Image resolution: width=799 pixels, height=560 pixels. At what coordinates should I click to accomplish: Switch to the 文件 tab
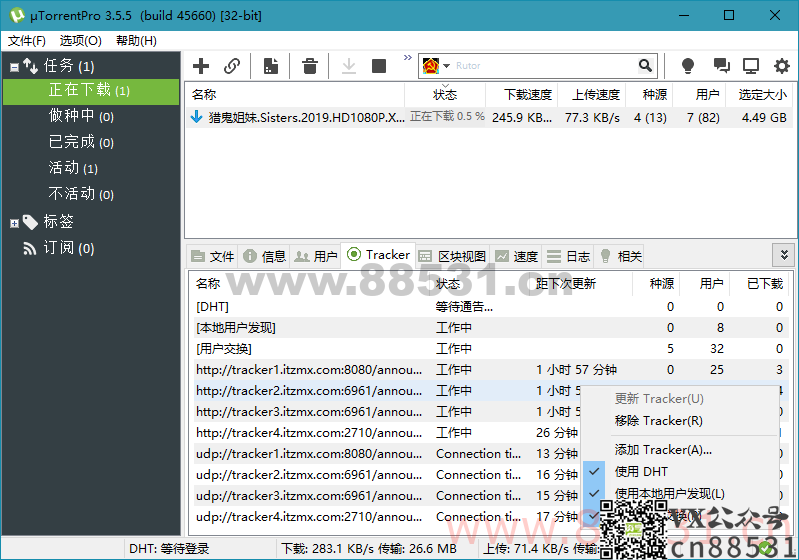pyautogui.click(x=213, y=256)
